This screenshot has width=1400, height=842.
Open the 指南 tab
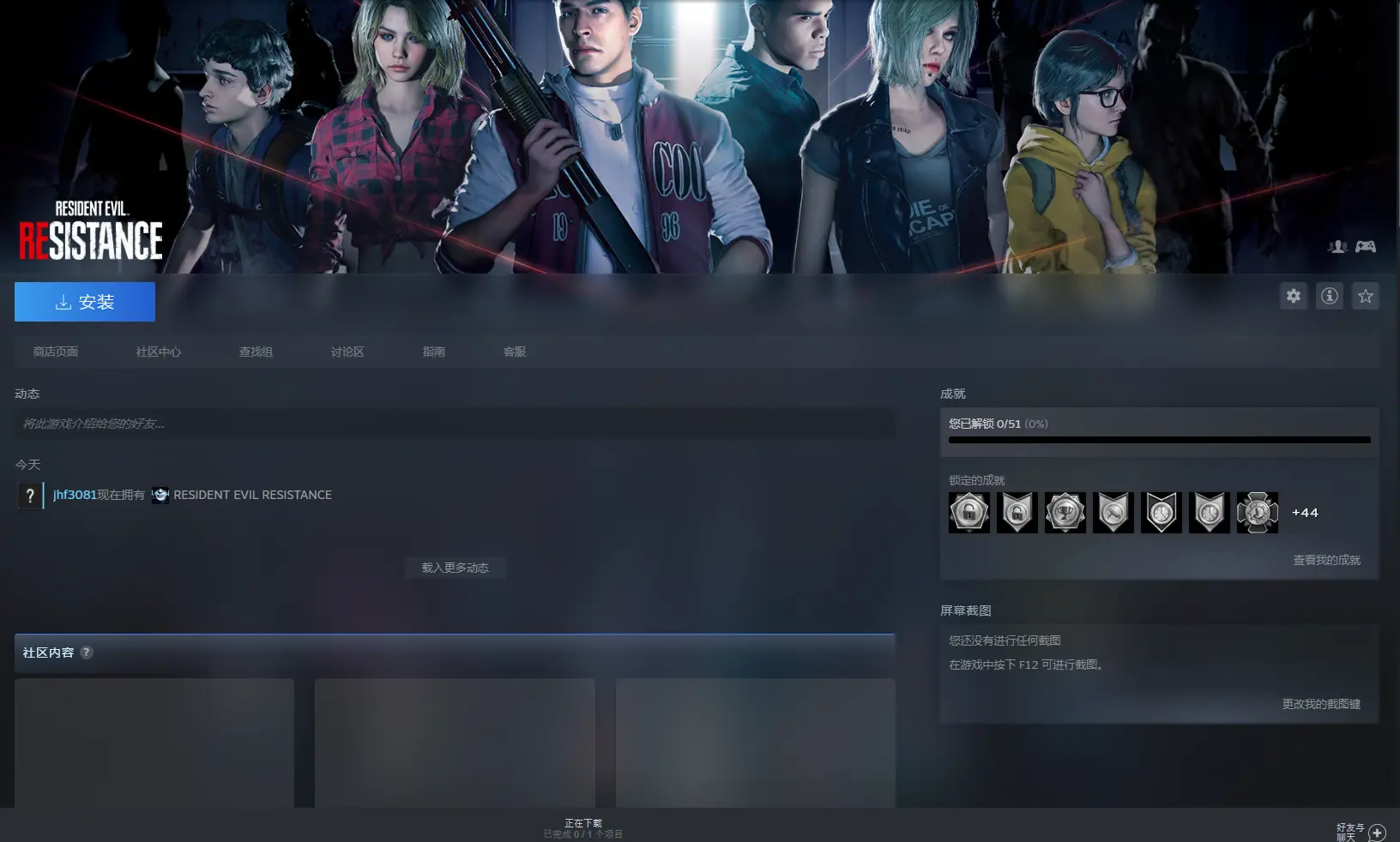434,352
